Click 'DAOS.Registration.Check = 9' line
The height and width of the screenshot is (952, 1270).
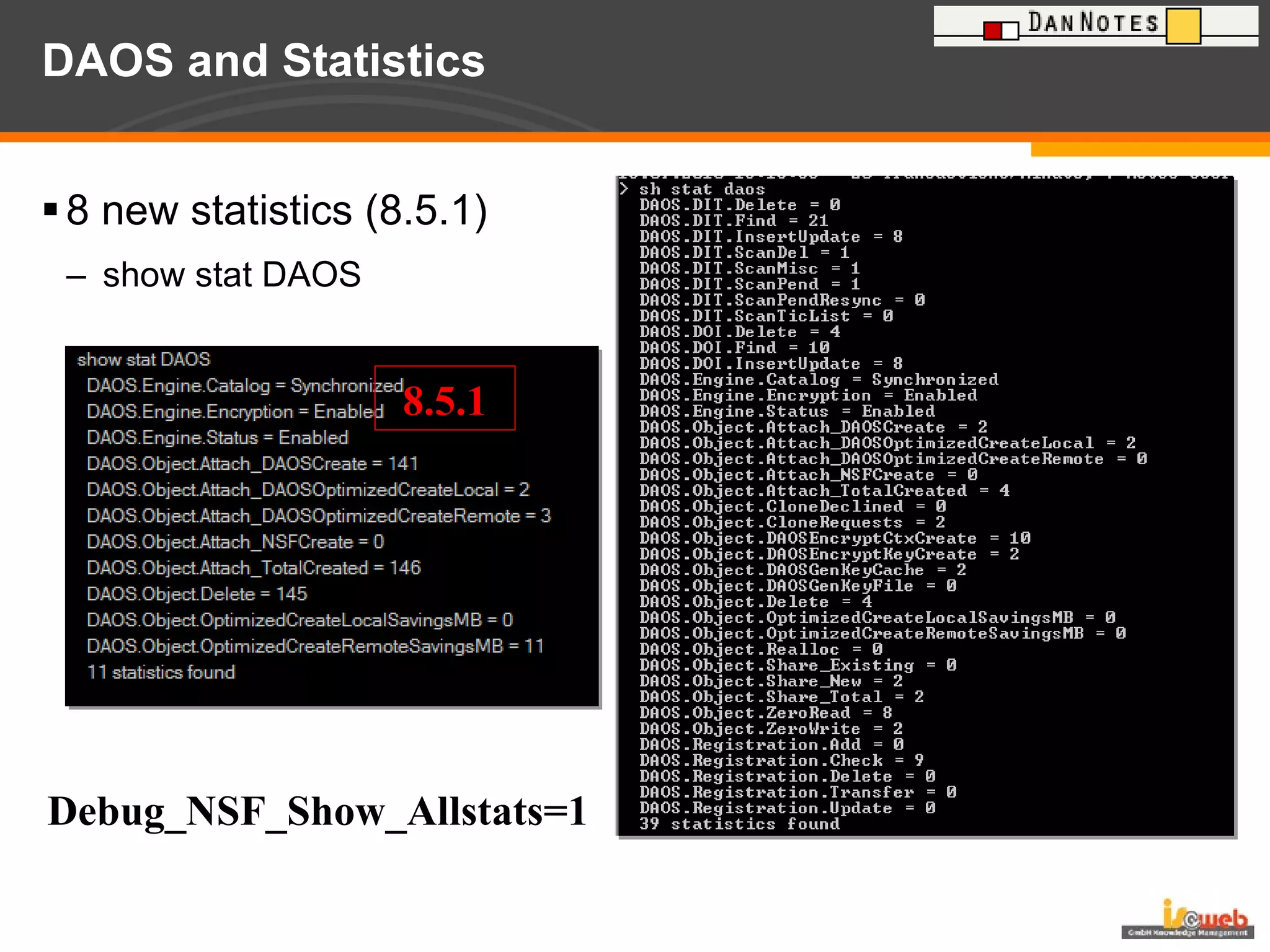782,760
